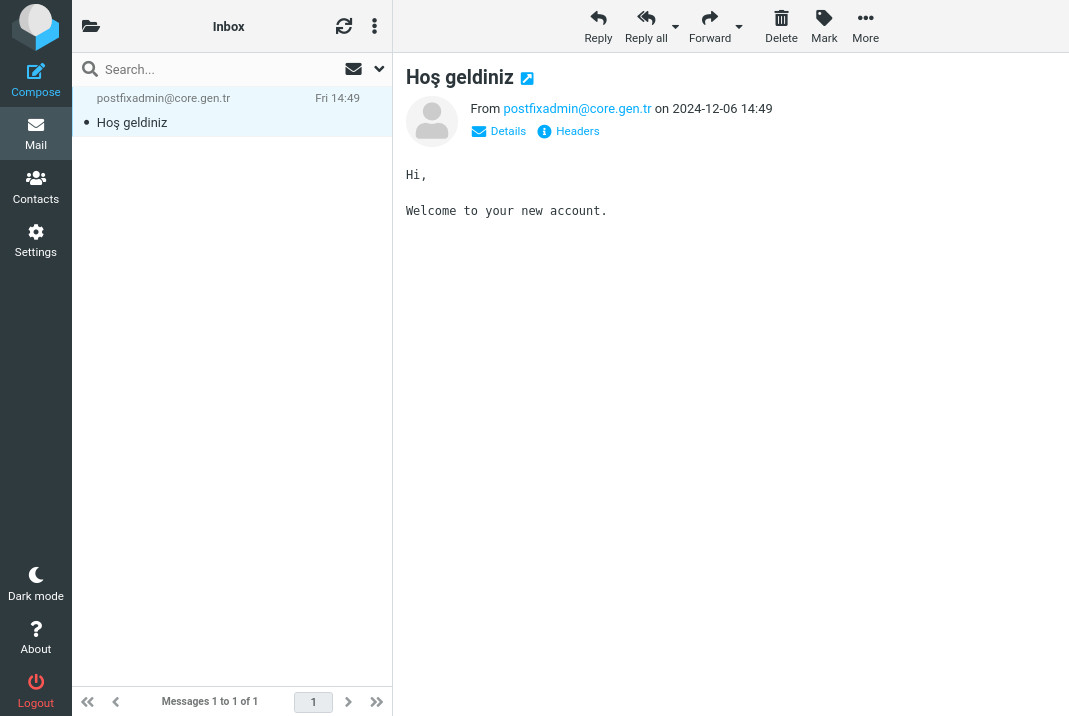Click the sender avatar photo

432,121
